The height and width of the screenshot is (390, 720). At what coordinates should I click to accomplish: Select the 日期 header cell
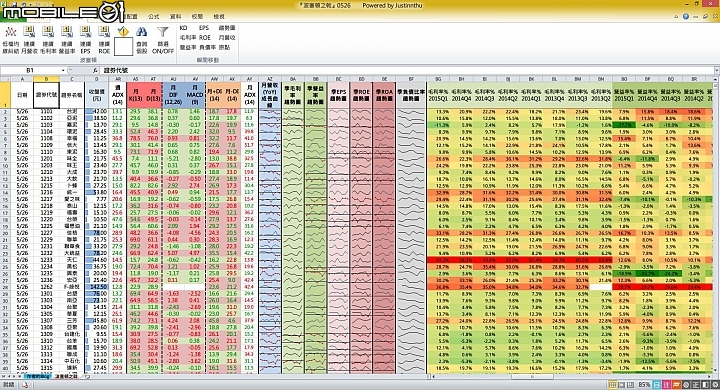22,95
